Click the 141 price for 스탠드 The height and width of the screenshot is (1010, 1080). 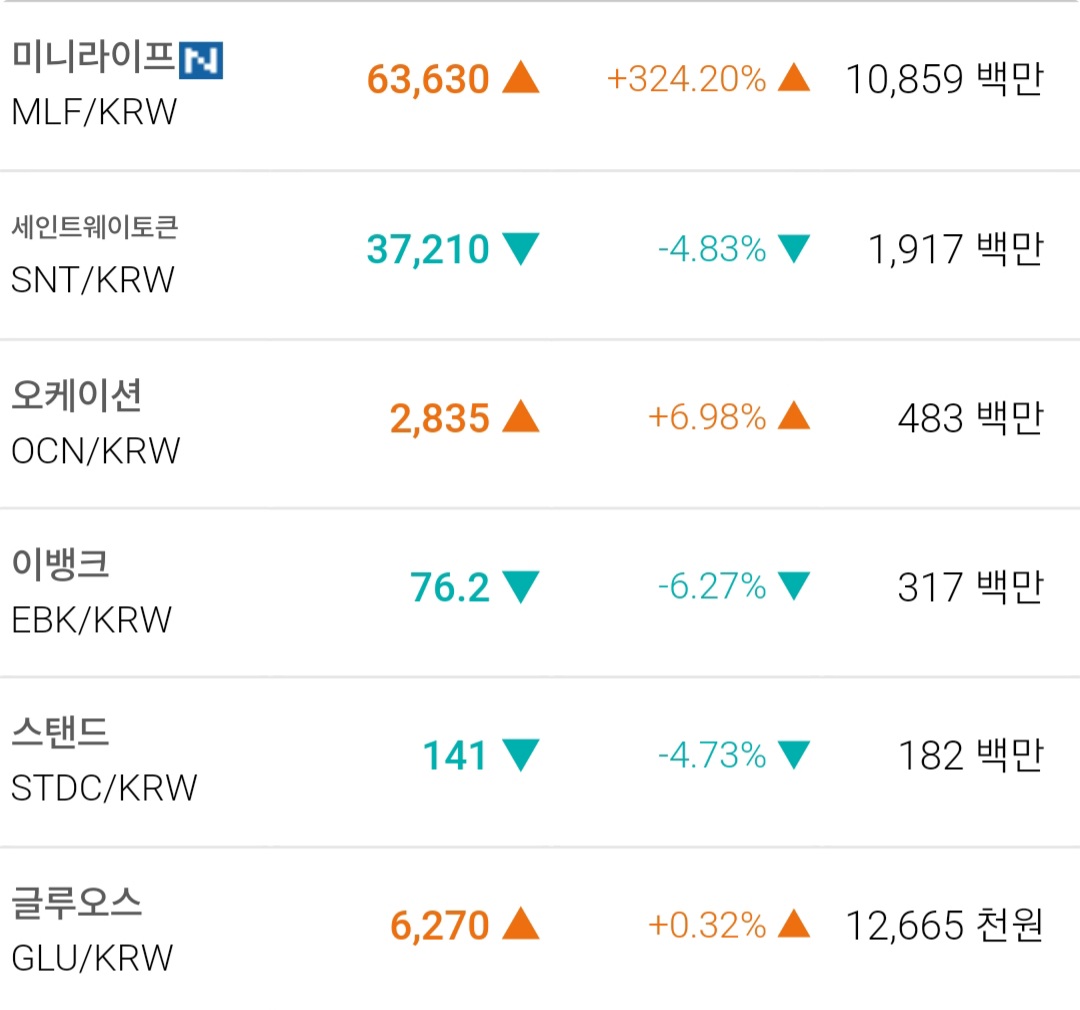point(454,756)
